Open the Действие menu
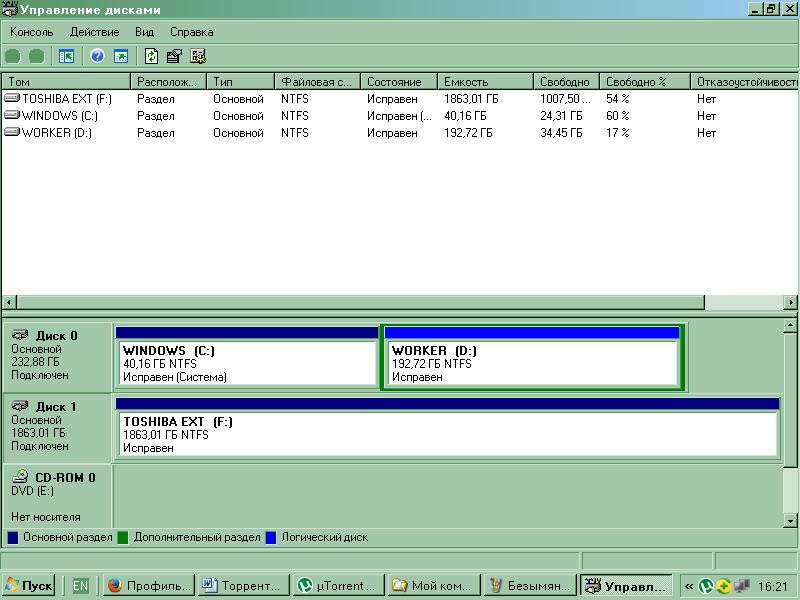 pos(94,32)
